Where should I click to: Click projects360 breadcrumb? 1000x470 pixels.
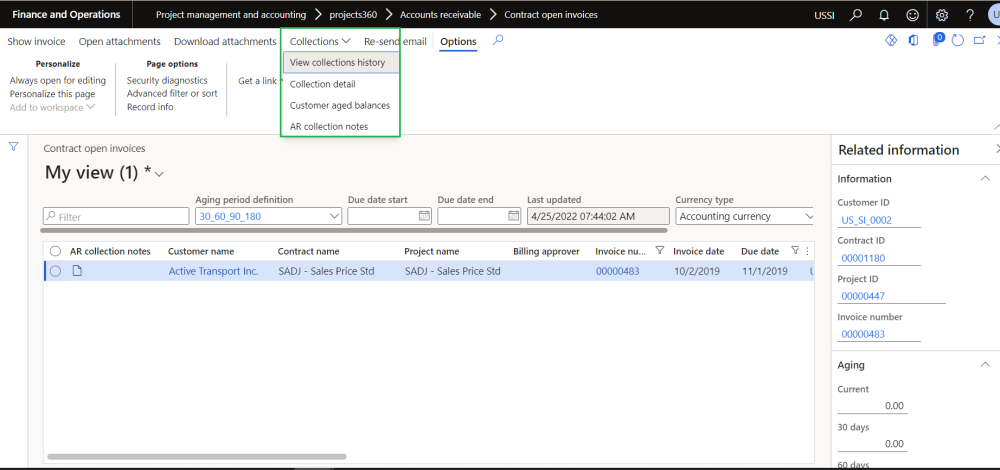(x=353, y=14)
